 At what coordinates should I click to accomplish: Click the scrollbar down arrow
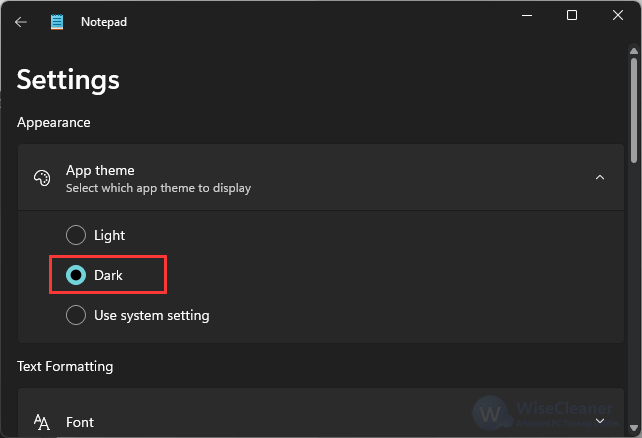pyautogui.click(x=634, y=428)
